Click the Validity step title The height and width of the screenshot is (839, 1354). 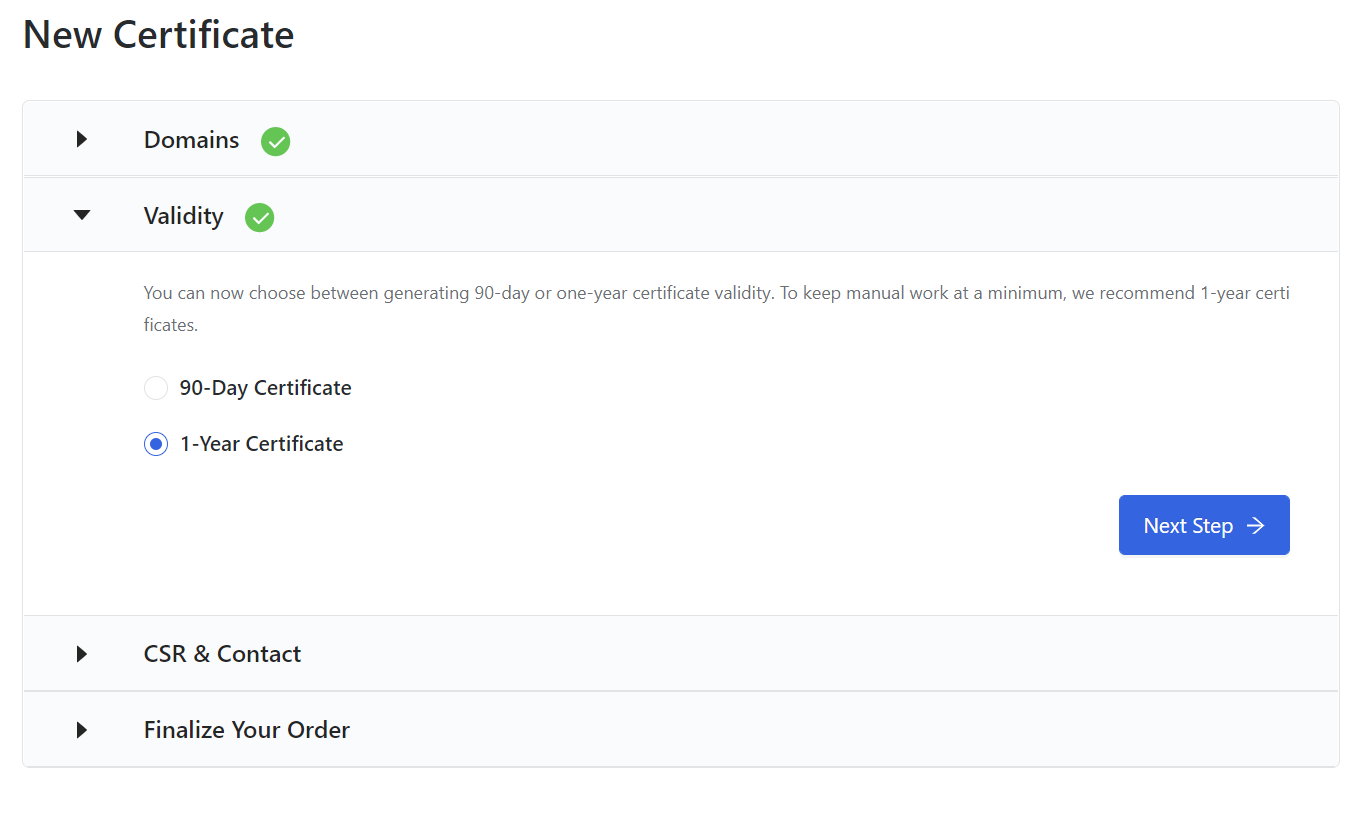(183, 216)
